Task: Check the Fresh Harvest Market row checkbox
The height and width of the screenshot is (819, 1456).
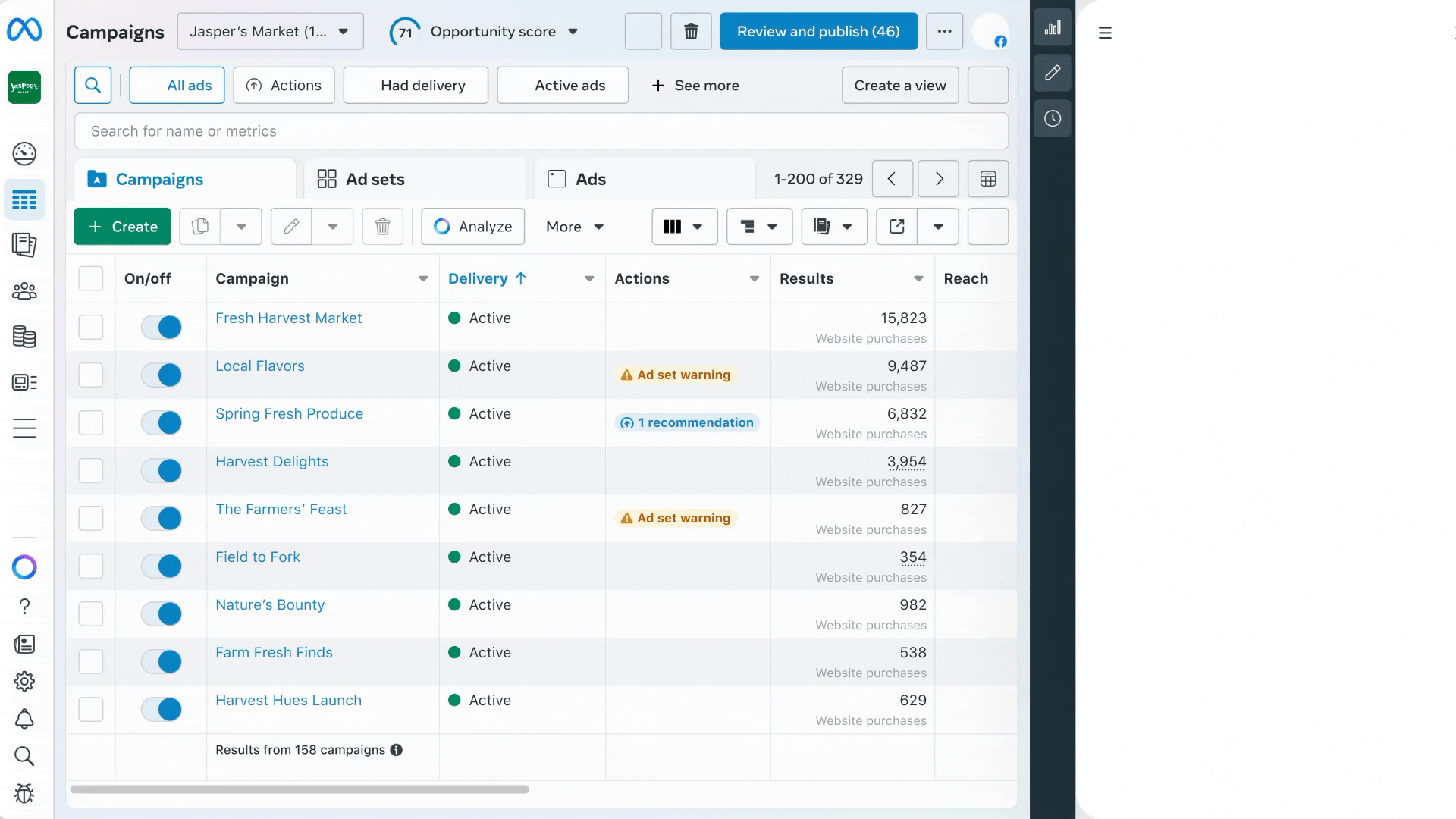Action: coord(91,327)
